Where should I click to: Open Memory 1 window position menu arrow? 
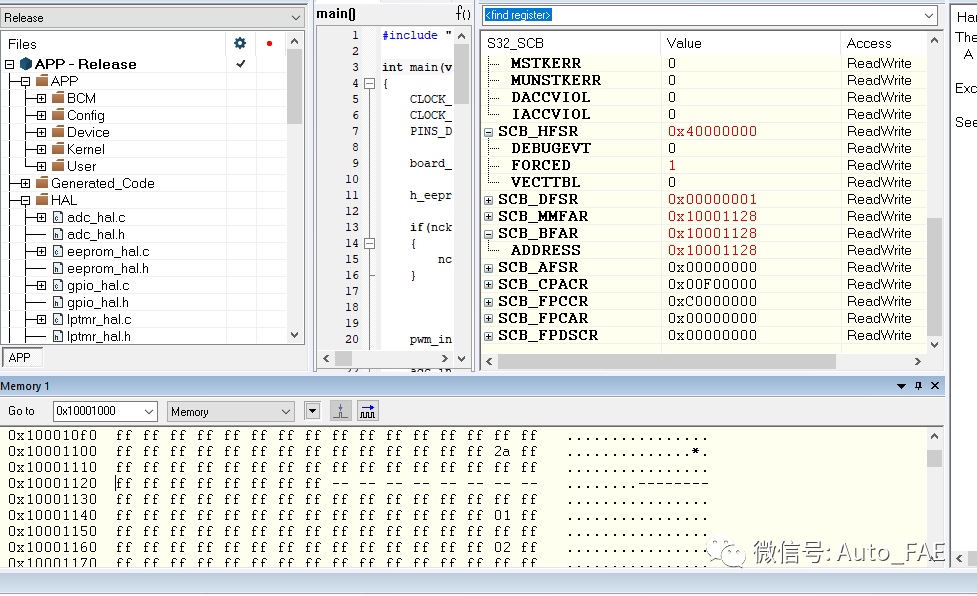pos(900,386)
